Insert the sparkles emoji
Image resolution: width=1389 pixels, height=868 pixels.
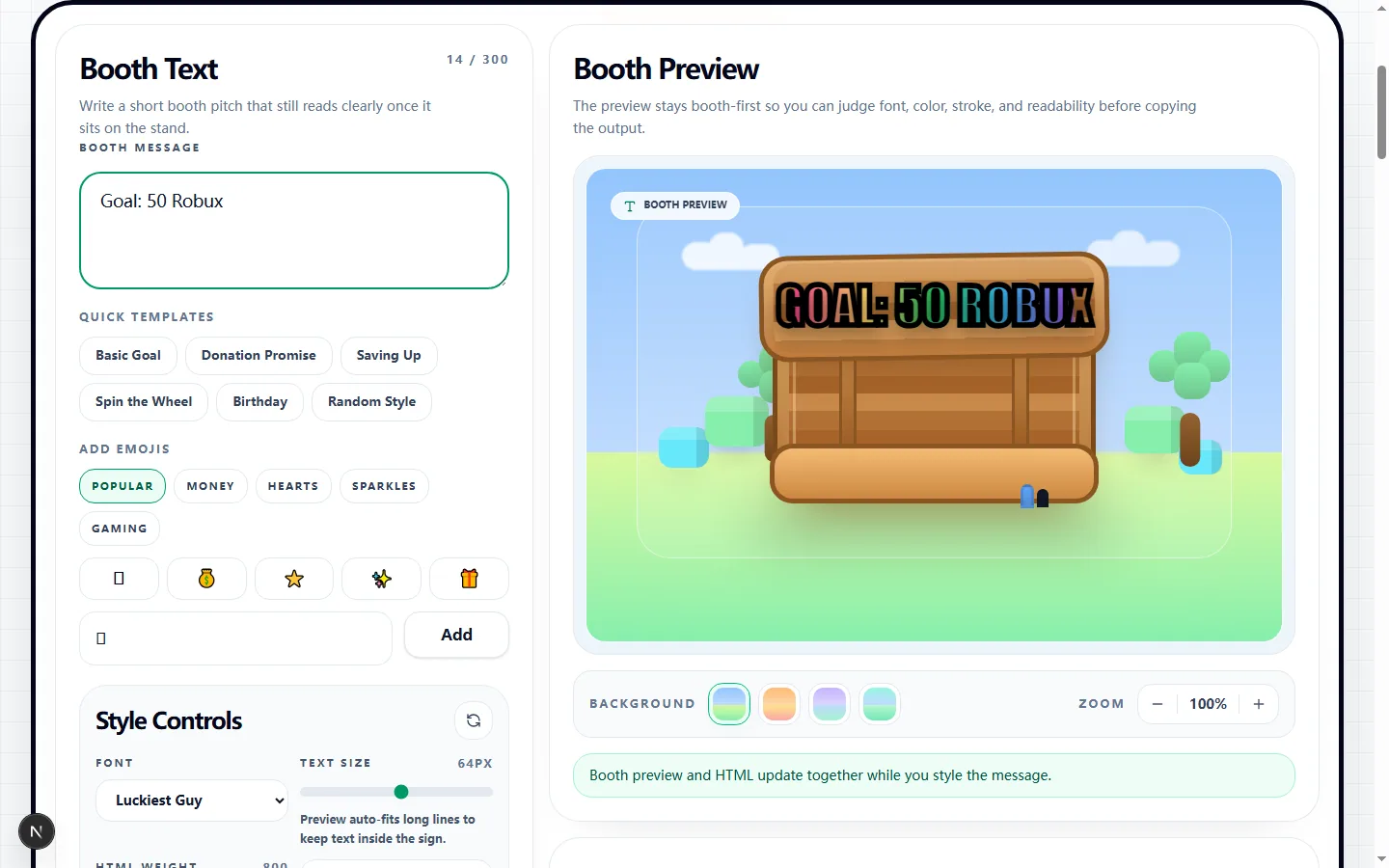click(382, 579)
